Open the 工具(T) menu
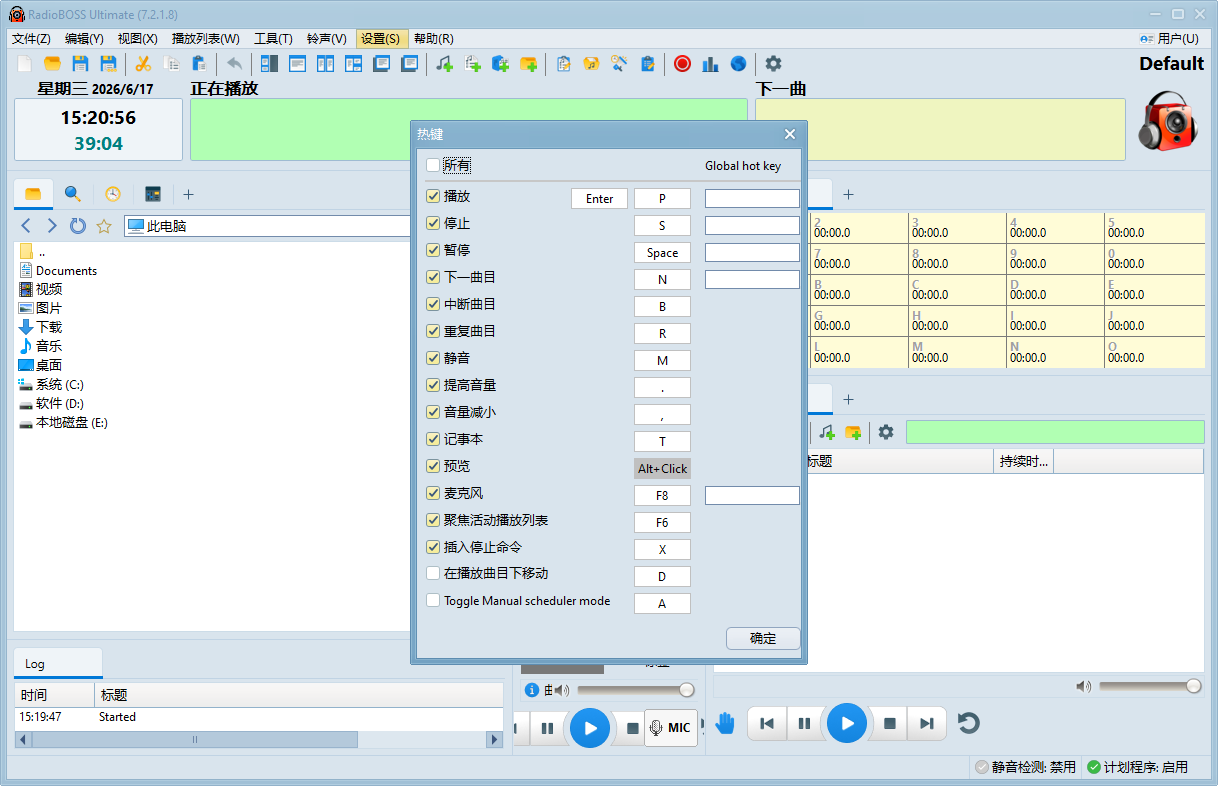Screen dimensions: 1218x786 pyautogui.click(x=273, y=38)
